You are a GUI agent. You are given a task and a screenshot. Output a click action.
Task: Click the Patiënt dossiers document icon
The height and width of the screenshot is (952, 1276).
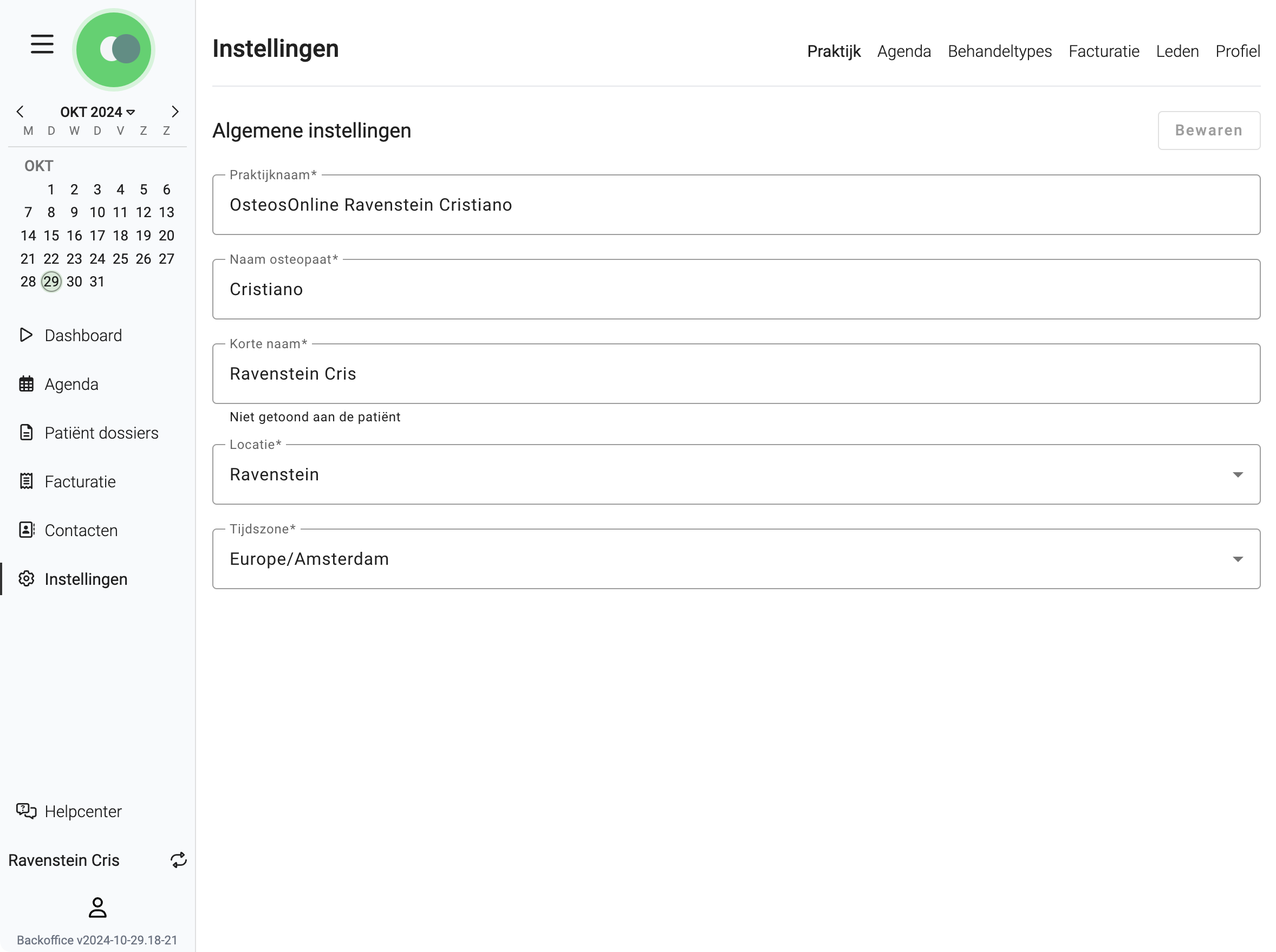(26, 432)
